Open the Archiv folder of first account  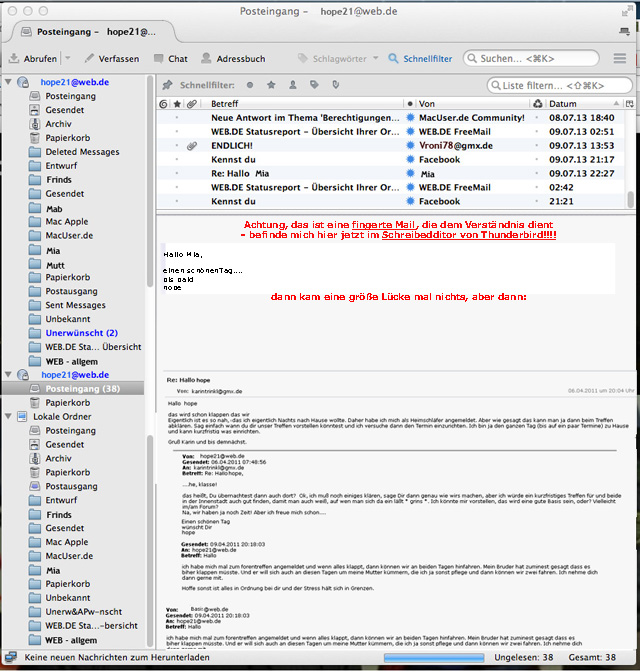58,124
